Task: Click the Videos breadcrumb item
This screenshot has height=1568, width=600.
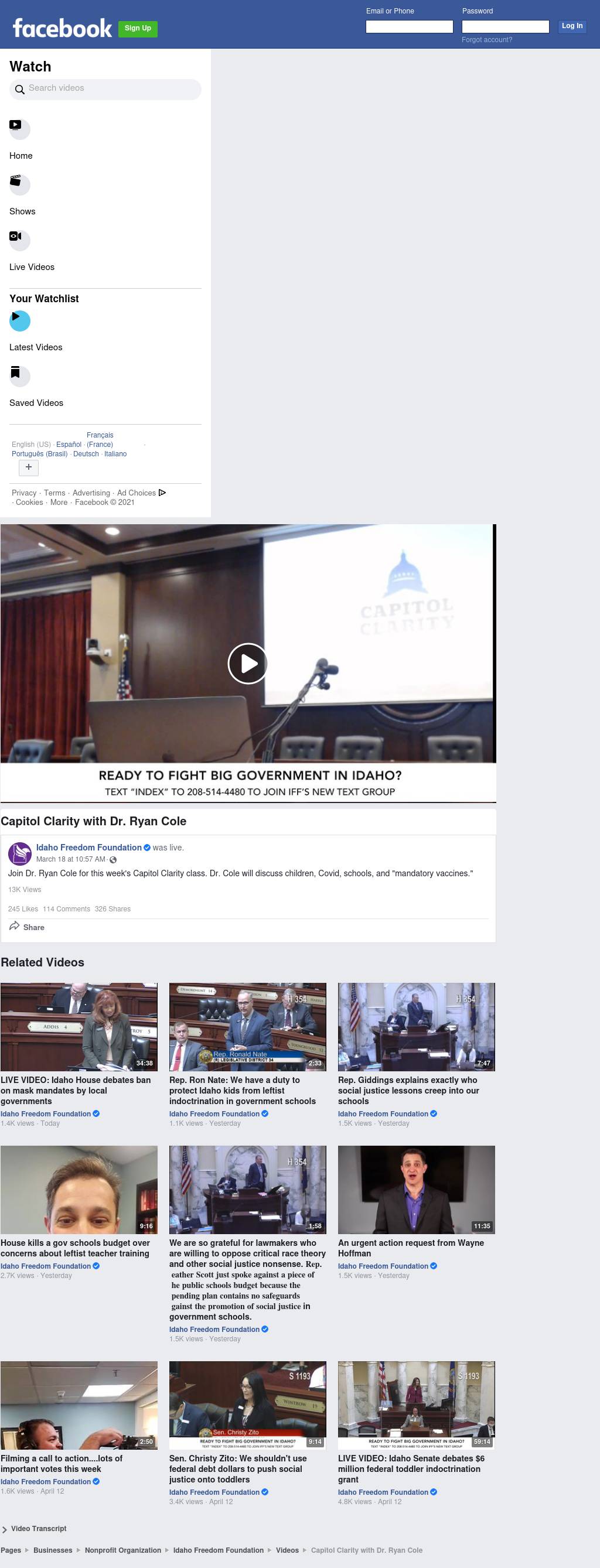Action: click(x=287, y=1550)
